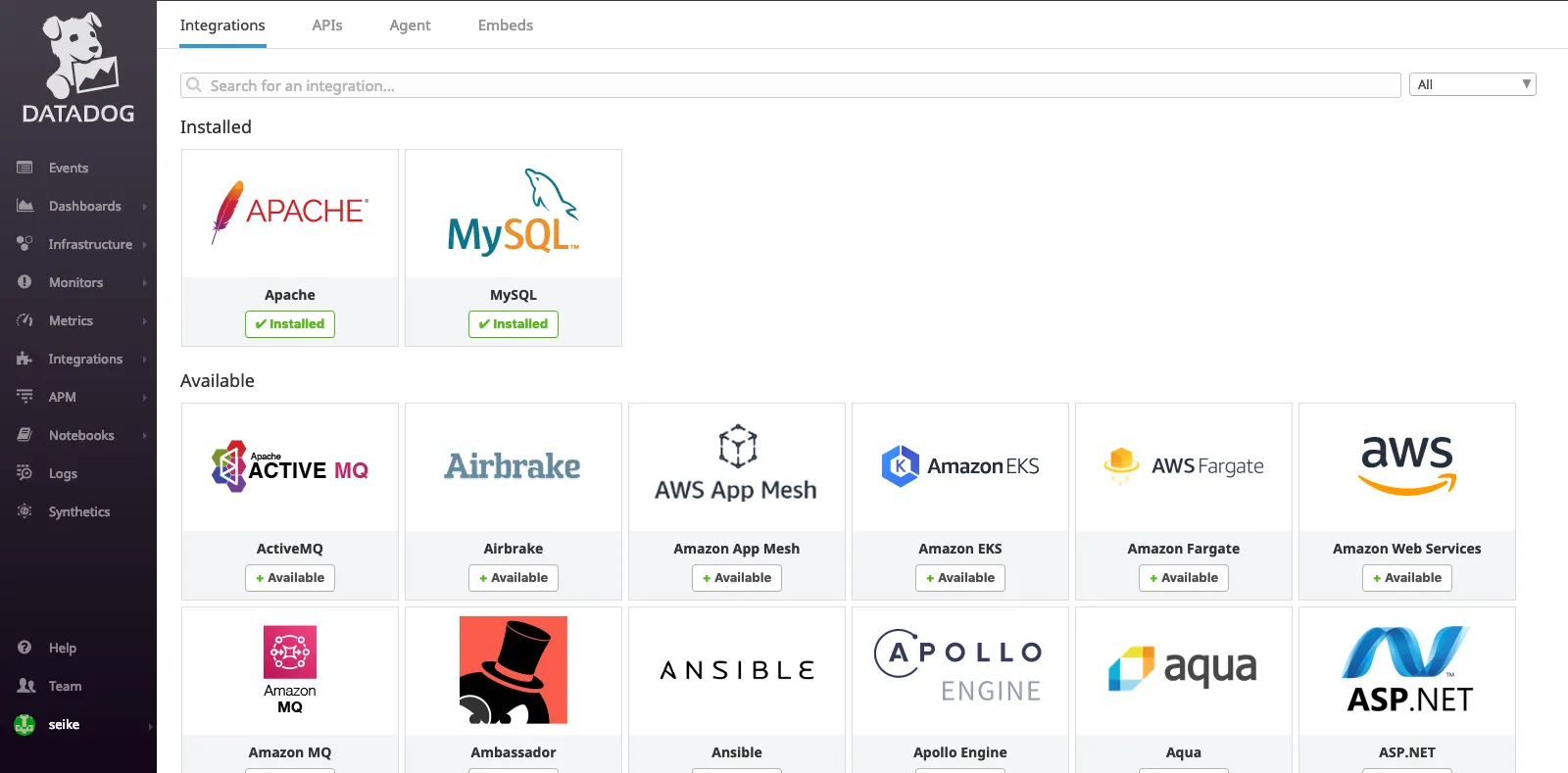Viewport: 1568px width, 773px height.
Task: Expand the seike user menu arrow
Action: pyautogui.click(x=150, y=726)
